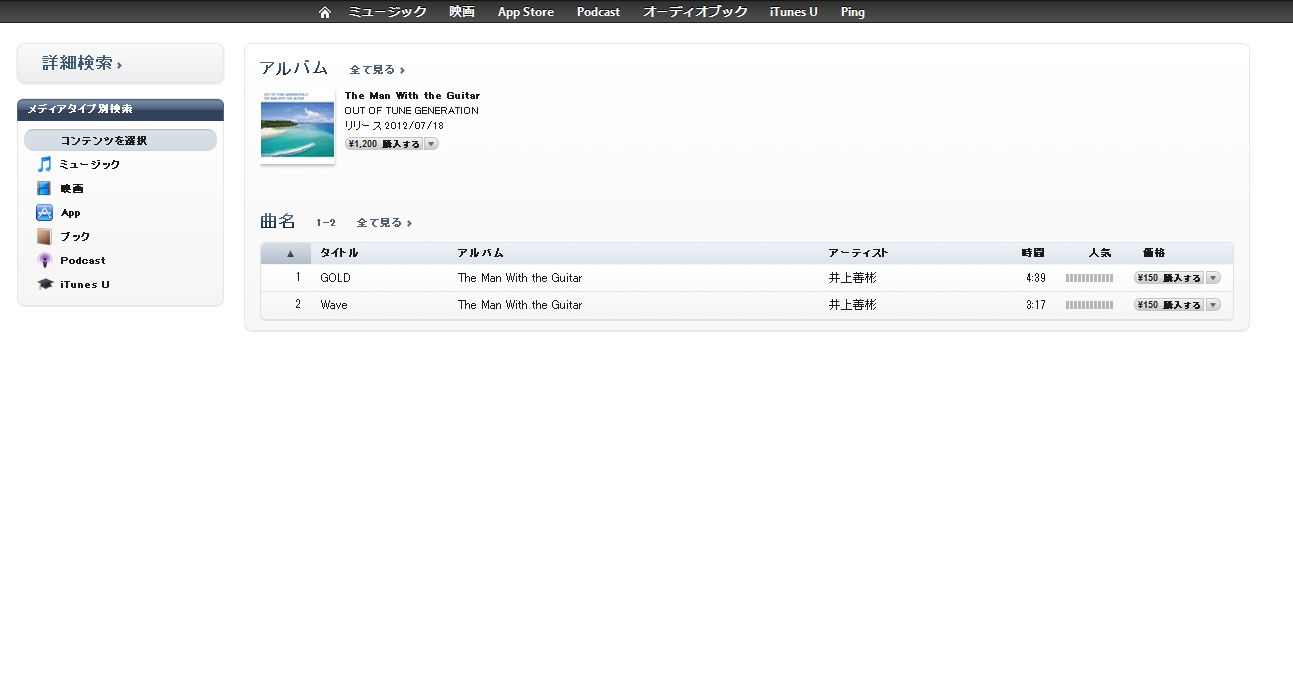1293x690 pixels.
Task: Click OUT OF TUNE GENERATION artist name
Action: 412,110
